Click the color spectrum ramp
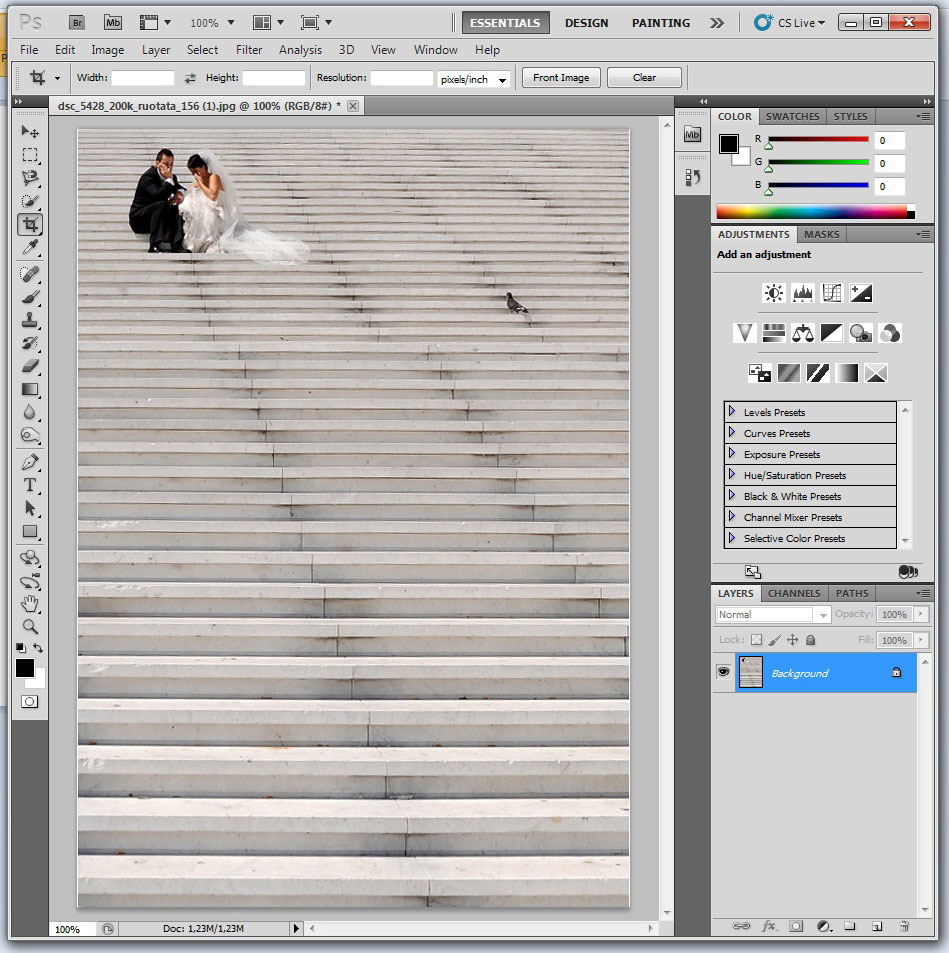The image size is (949, 953). pos(811,212)
